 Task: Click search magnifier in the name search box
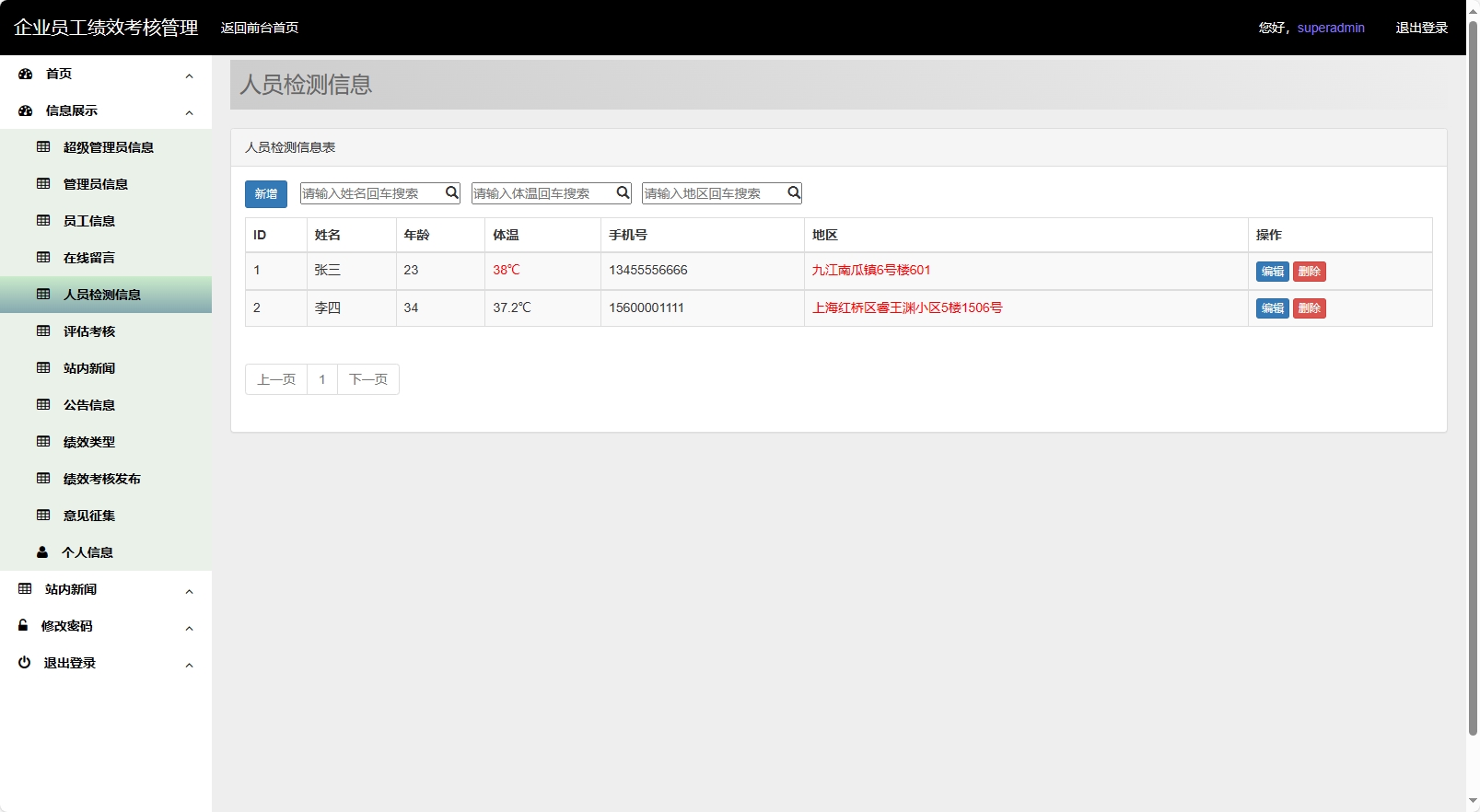pos(452,192)
